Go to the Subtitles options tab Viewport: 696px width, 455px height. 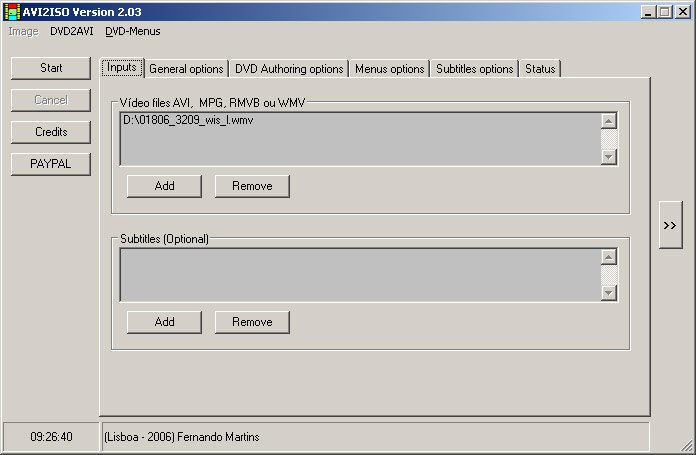tap(474, 69)
